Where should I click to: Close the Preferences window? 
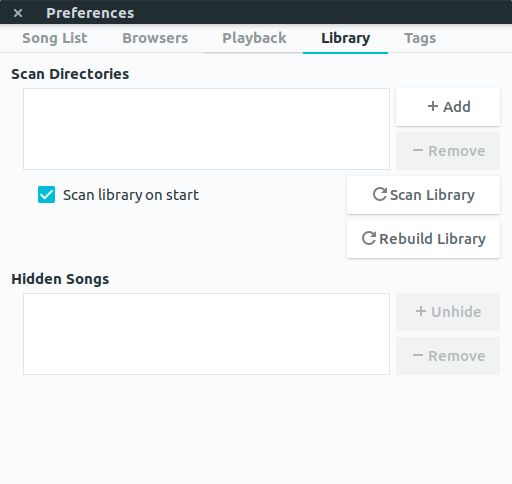click(x=18, y=13)
